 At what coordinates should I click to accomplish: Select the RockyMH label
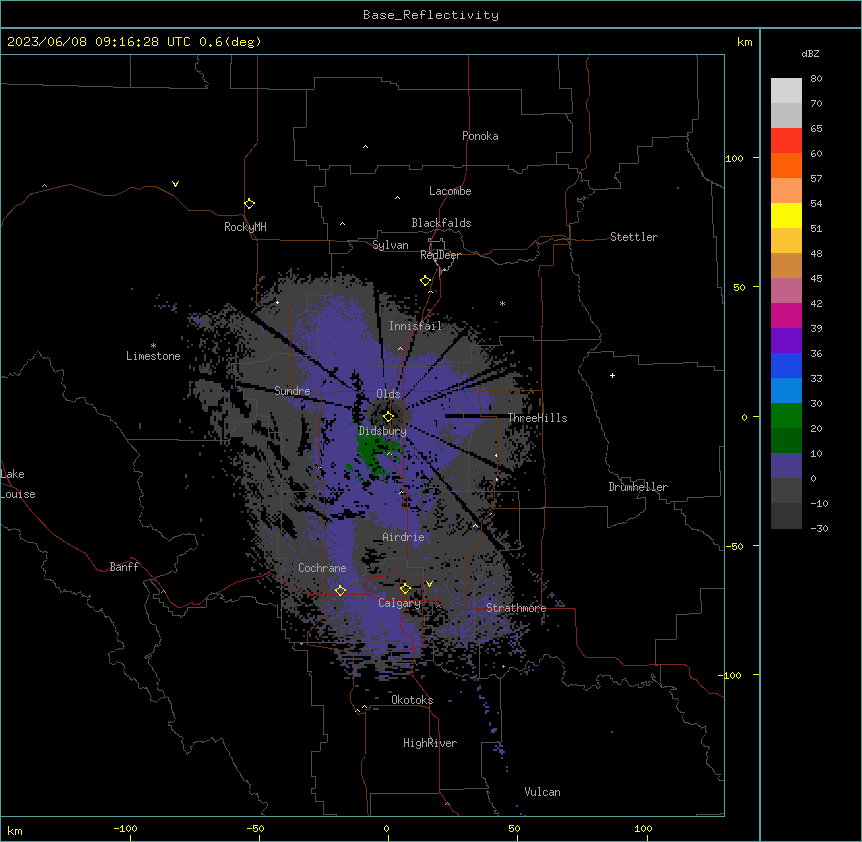[245, 227]
